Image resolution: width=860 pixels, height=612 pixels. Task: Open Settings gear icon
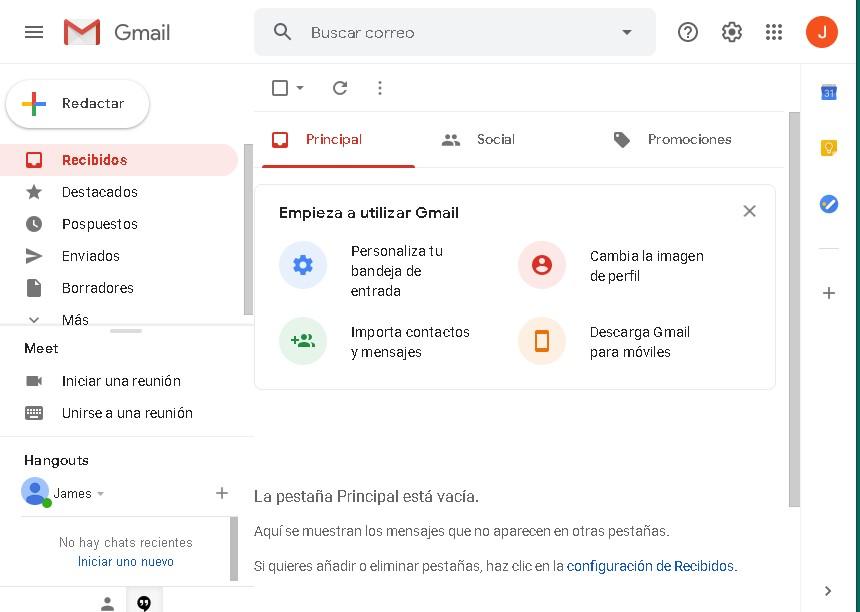732,32
